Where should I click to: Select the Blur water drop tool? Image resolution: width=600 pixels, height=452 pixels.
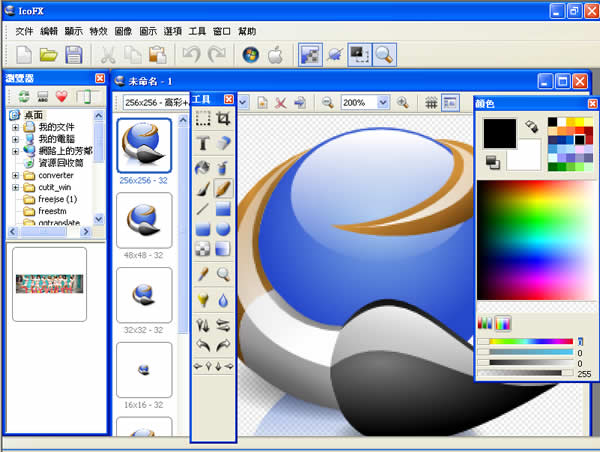pyautogui.click(x=223, y=300)
